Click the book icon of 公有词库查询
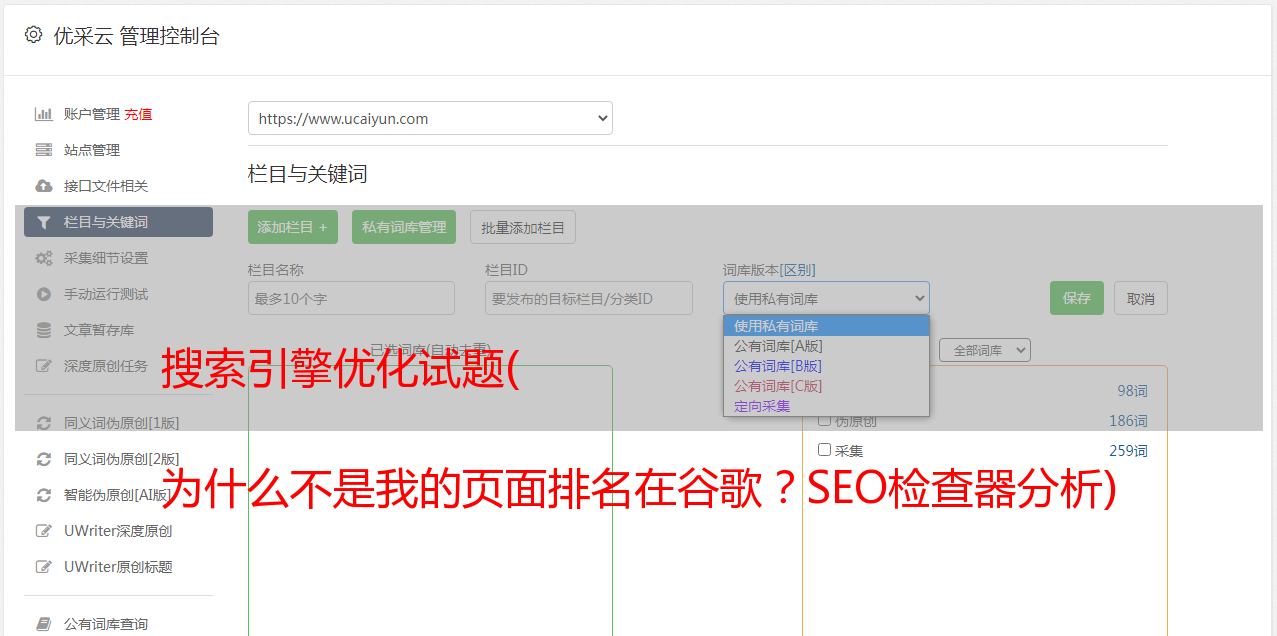 pos(44,624)
